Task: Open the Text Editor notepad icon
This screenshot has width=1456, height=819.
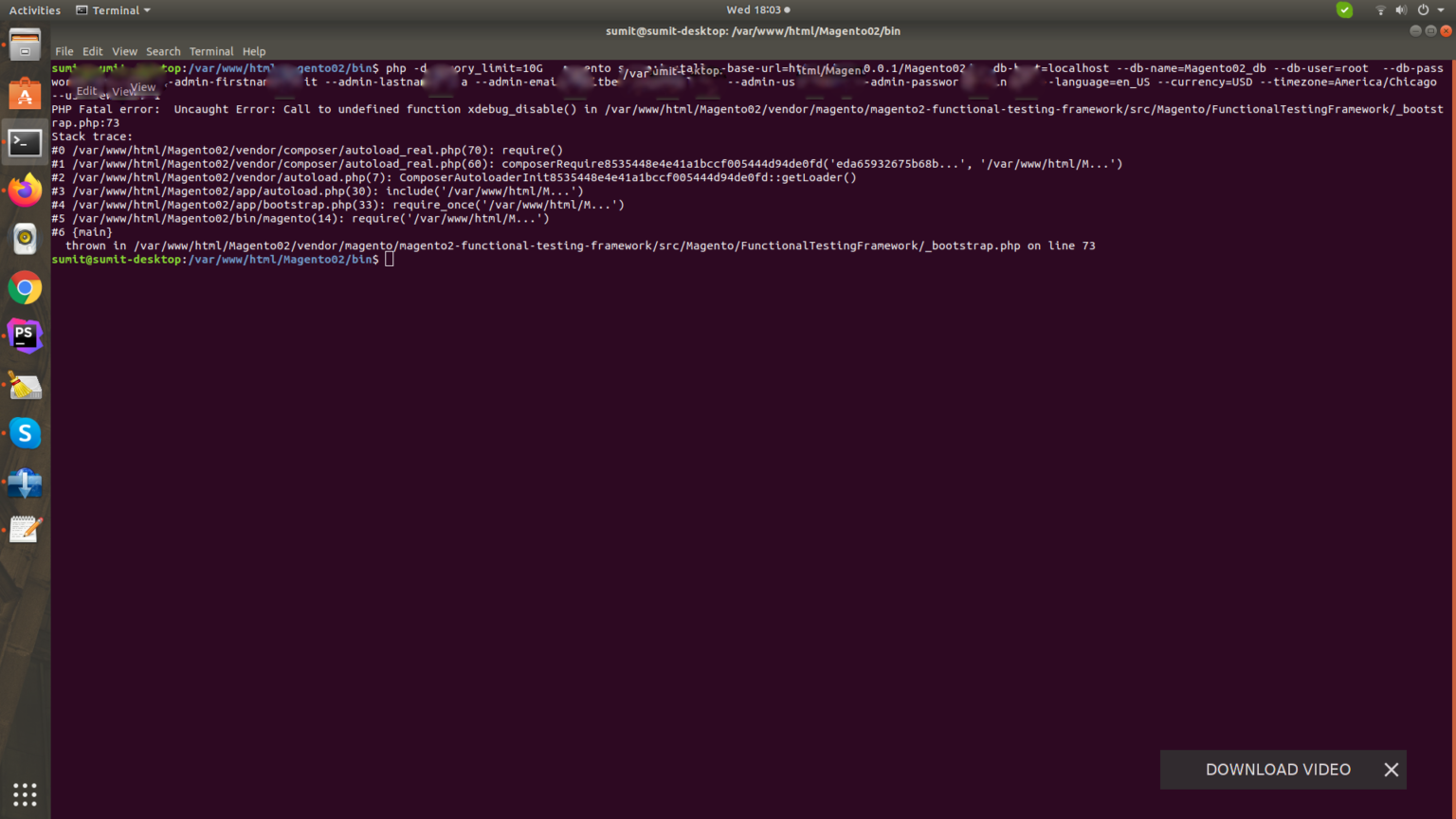Action: (x=25, y=530)
